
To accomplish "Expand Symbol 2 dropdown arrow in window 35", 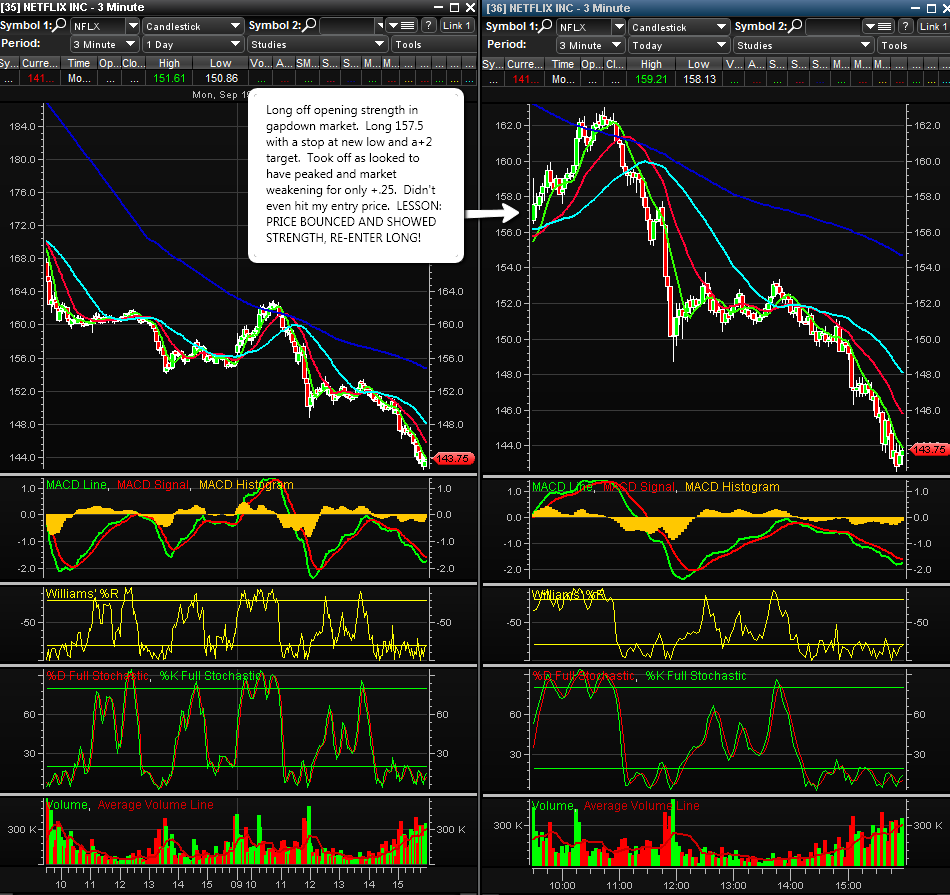I will 379,25.
